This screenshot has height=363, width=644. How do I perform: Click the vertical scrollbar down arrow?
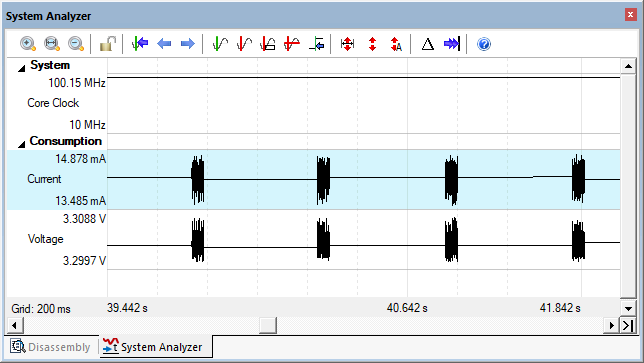pyautogui.click(x=628, y=309)
